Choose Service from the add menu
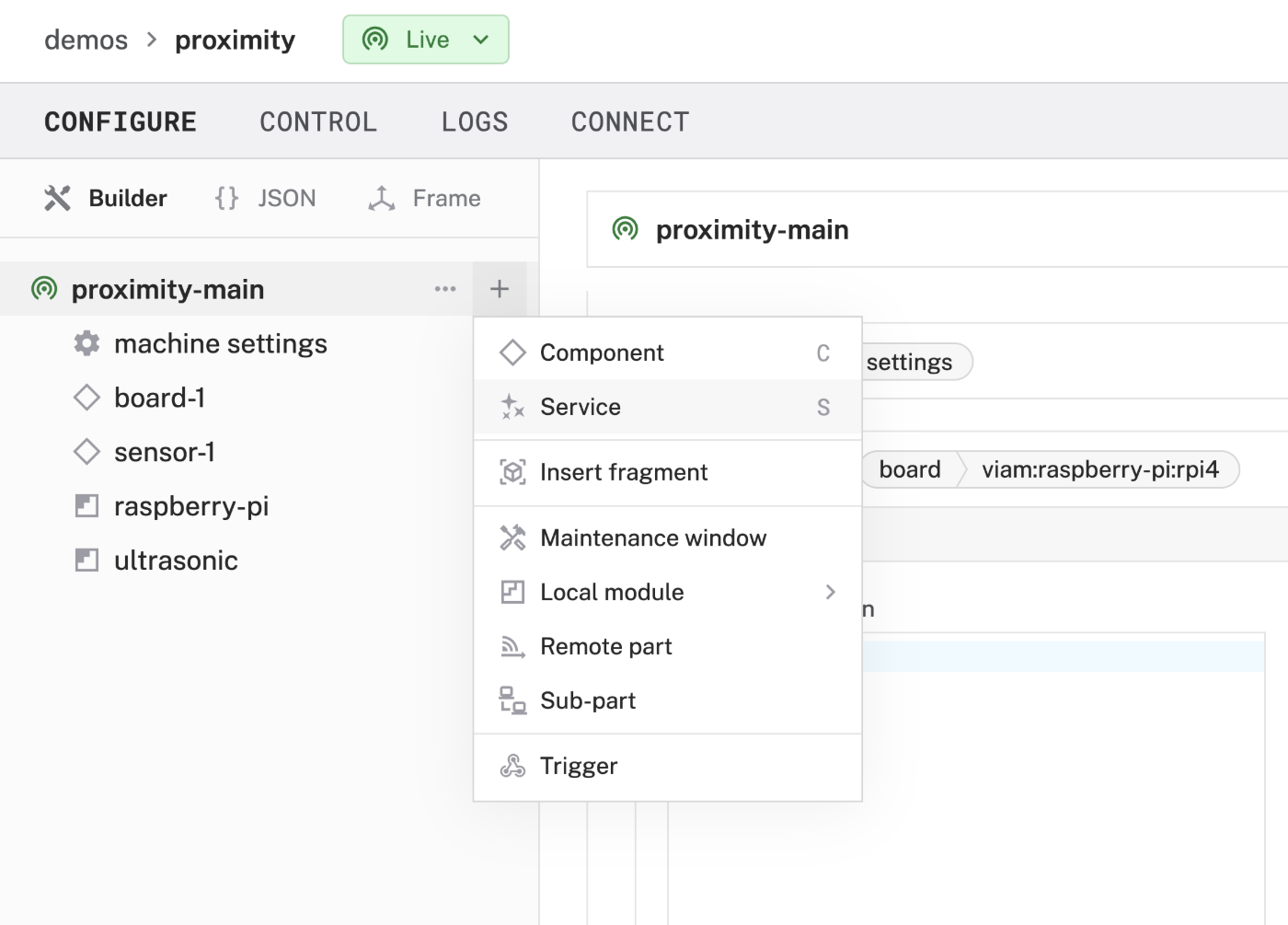Viewport: 1288px width, 925px height. click(x=668, y=407)
